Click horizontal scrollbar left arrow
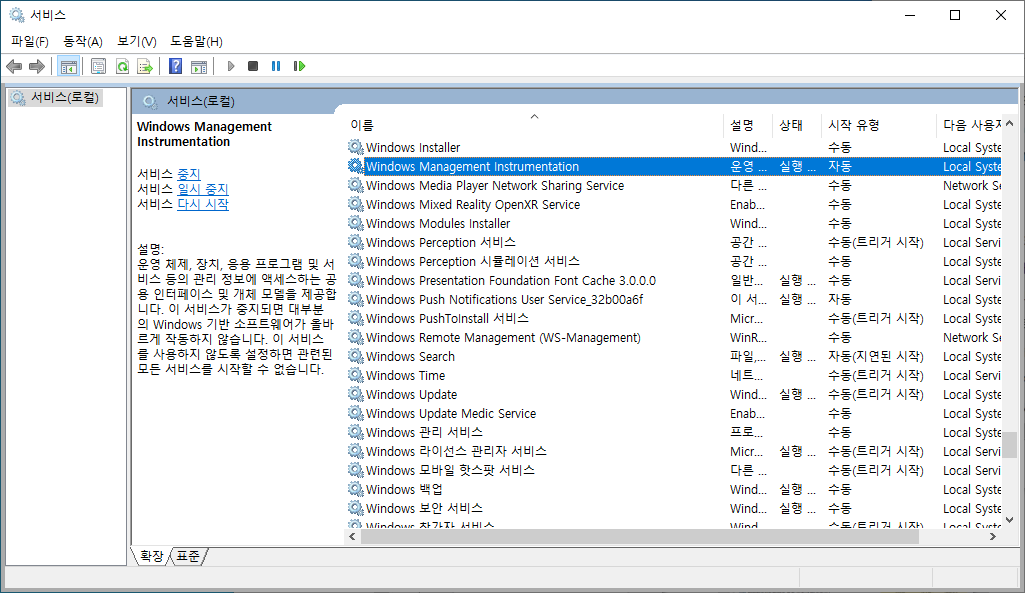1025x593 pixels. pyautogui.click(x=353, y=536)
